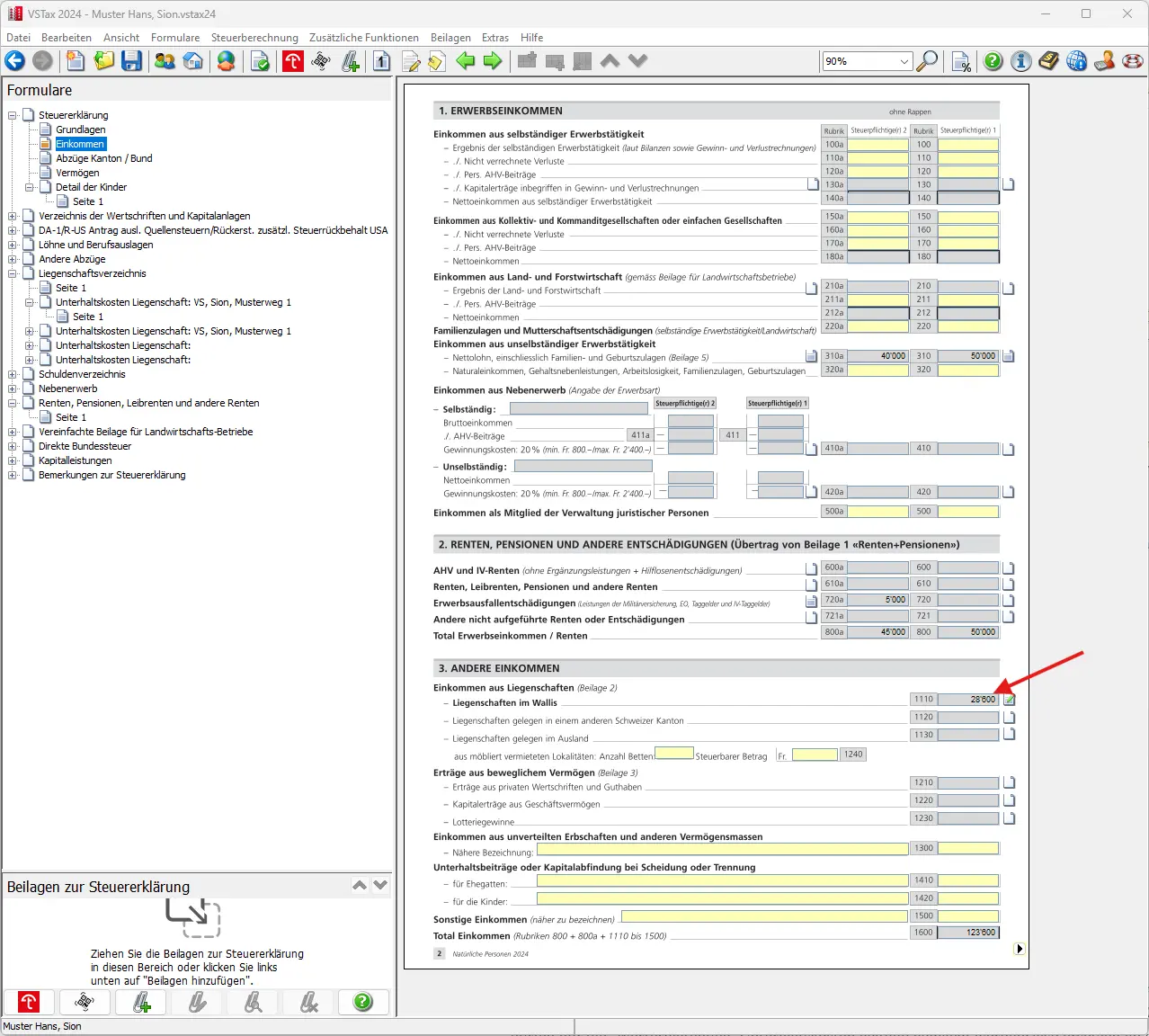Click the yellow amount field for Rubrik 1300
The width and height of the screenshot is (1149, 1036).
click(967, 848)
